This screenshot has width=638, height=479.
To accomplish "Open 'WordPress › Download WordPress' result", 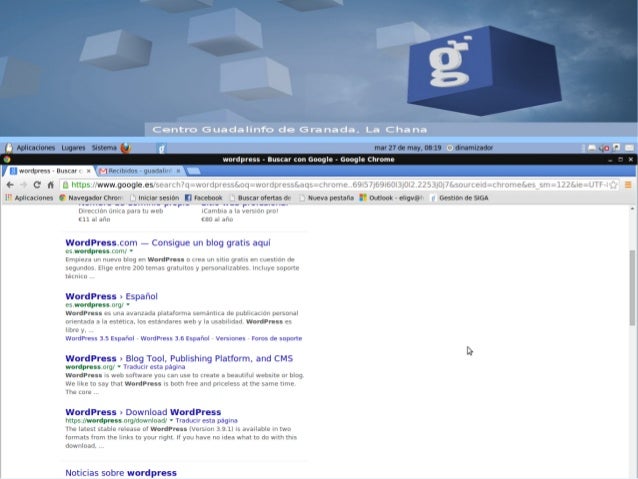I will [x=143, y=412].
